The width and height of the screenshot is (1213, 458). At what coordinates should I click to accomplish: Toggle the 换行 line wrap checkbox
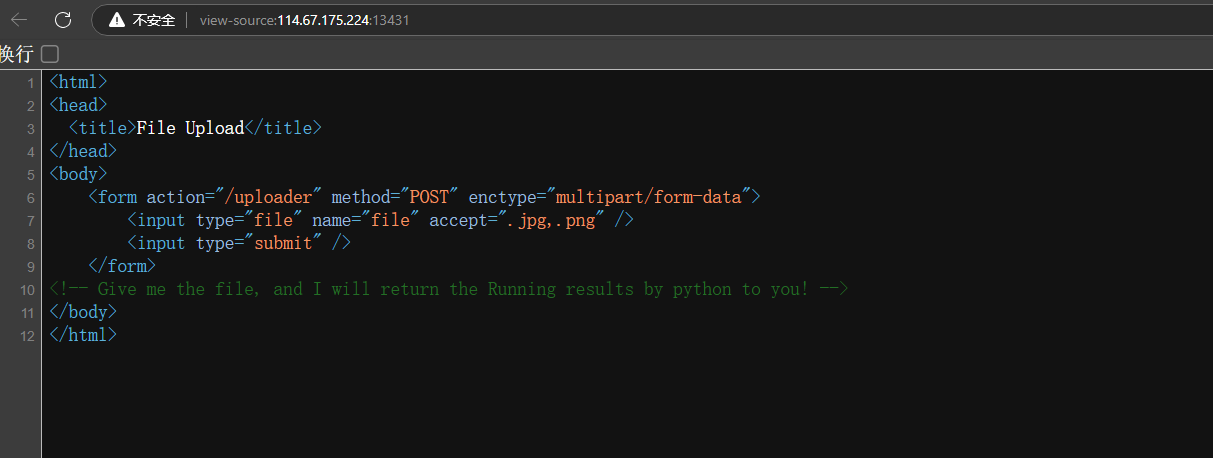pos(50,53)
